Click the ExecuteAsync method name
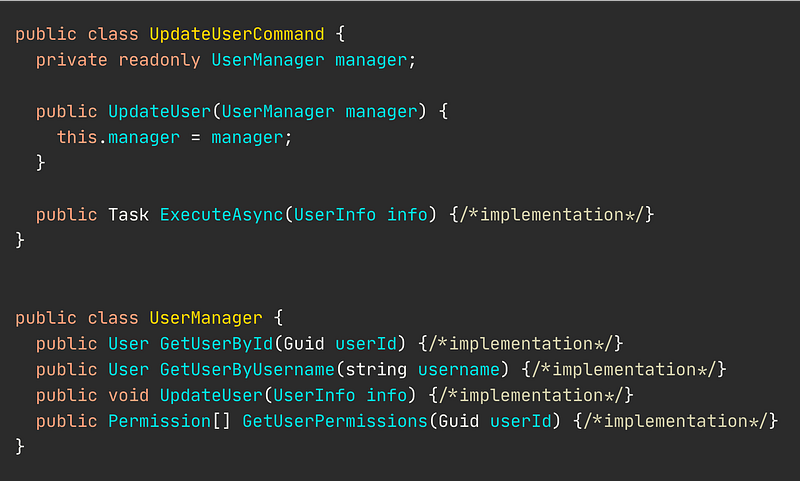This screenshot has height=481, width=800. [x=221, y=215]
